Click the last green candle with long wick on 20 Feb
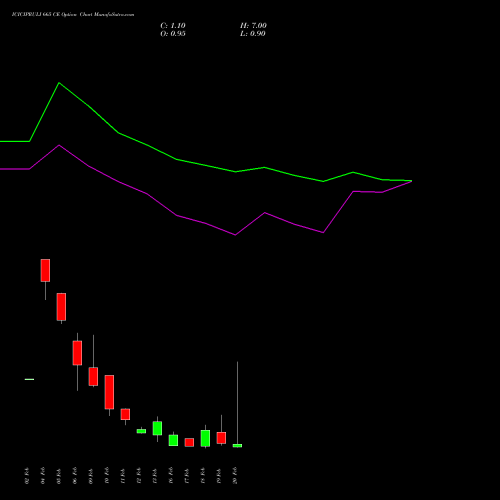 point(237,446)
